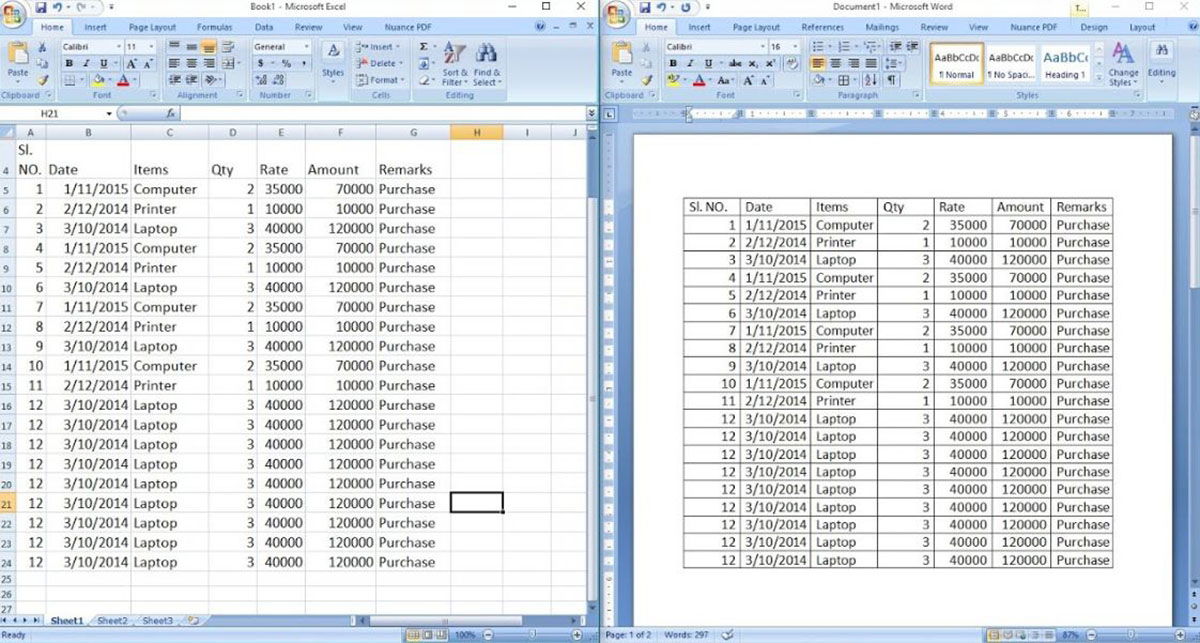Select the Percent Style icon in Excel
Viewport: 1200px width, 643px height.
[287, 61]
